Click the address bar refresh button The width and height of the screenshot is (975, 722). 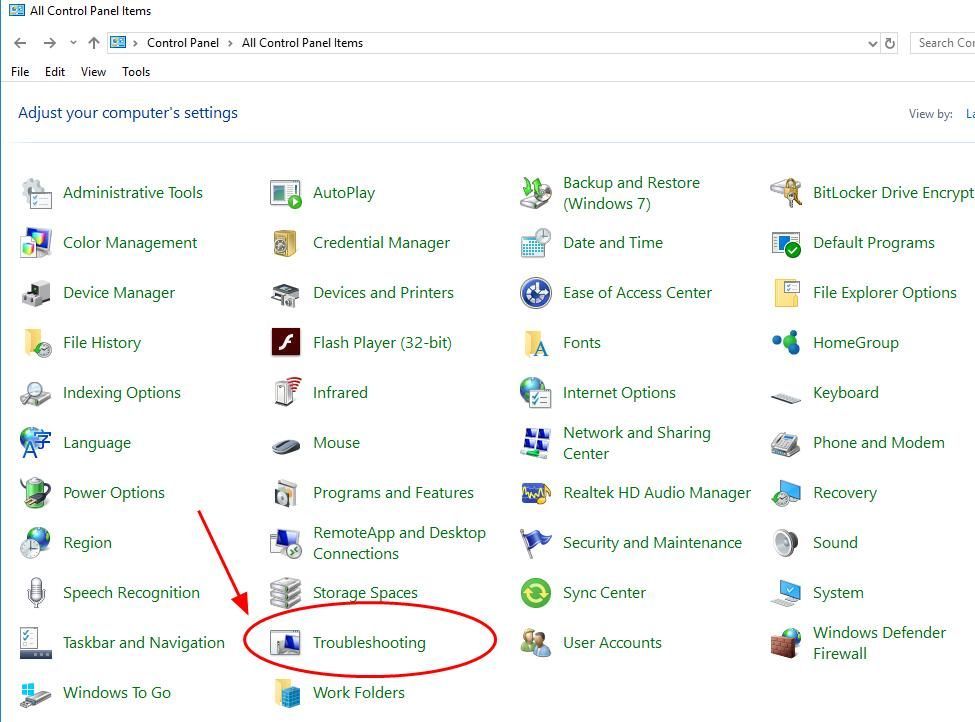tap(890, 43)
